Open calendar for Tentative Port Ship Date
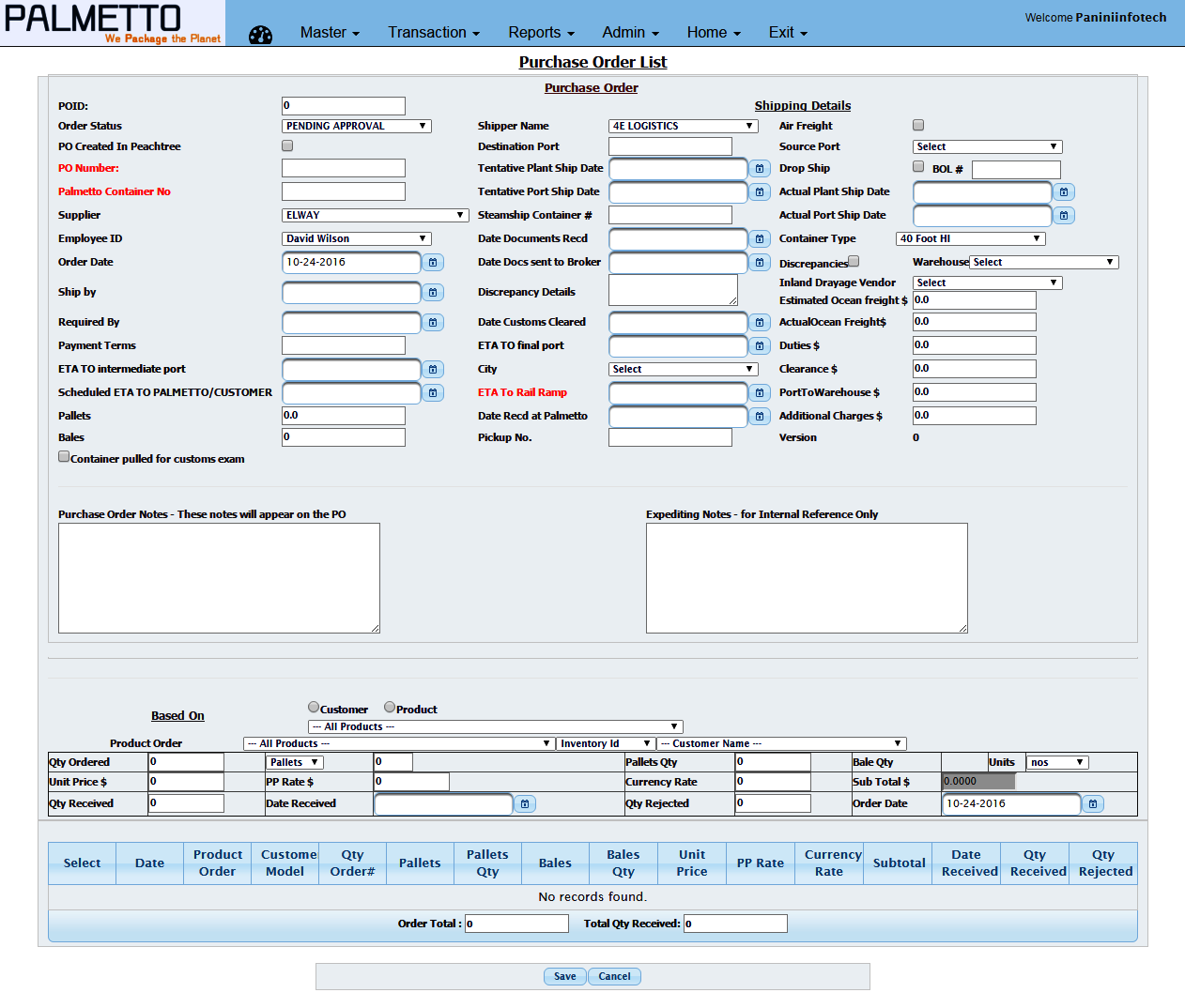The image size is (1185, 1008). pyautogui.click(x=760, y=192)
